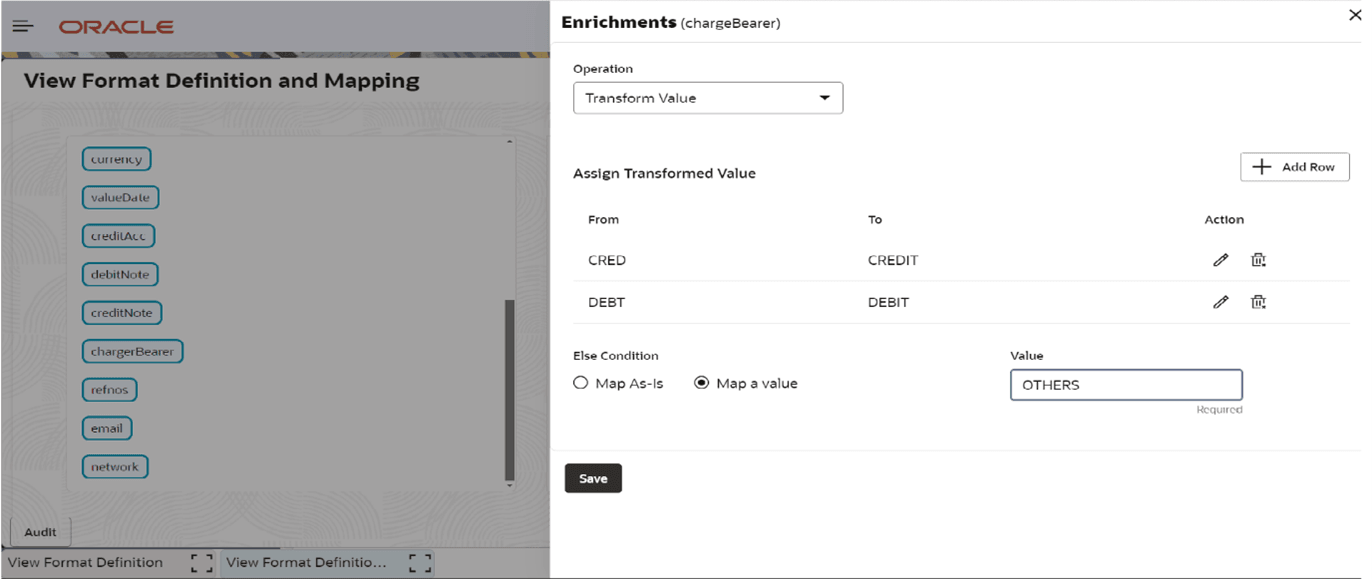Click the Value input field containing OTHERS
The image size is (1372, 579).
(1125, 385)
